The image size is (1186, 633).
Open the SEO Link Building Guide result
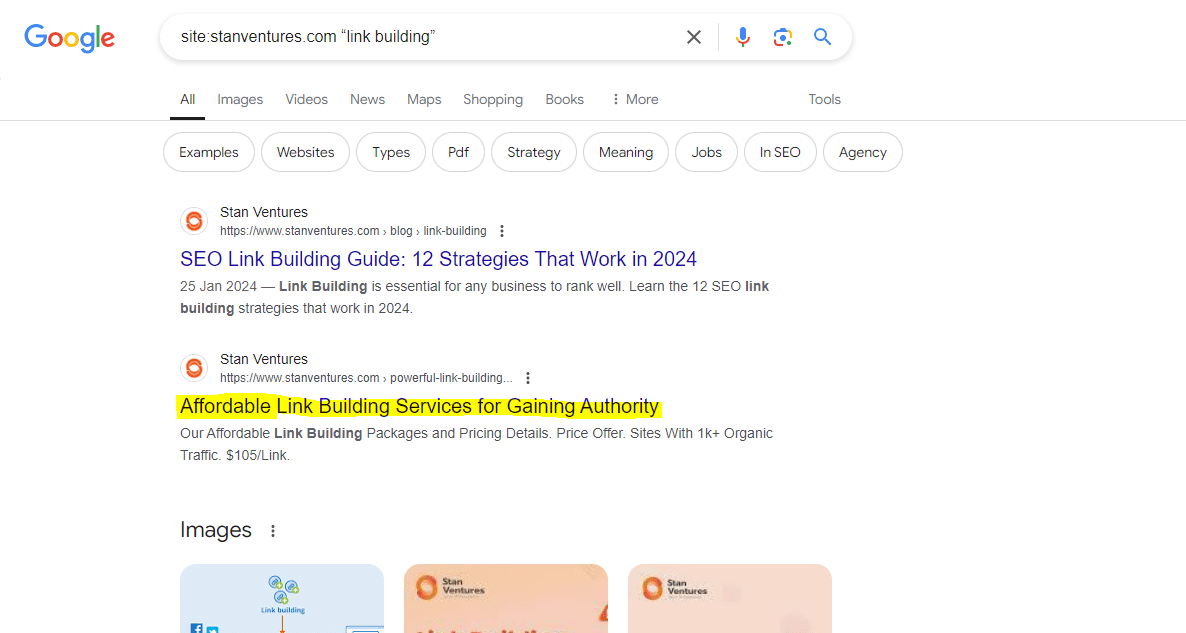[438, 259]
